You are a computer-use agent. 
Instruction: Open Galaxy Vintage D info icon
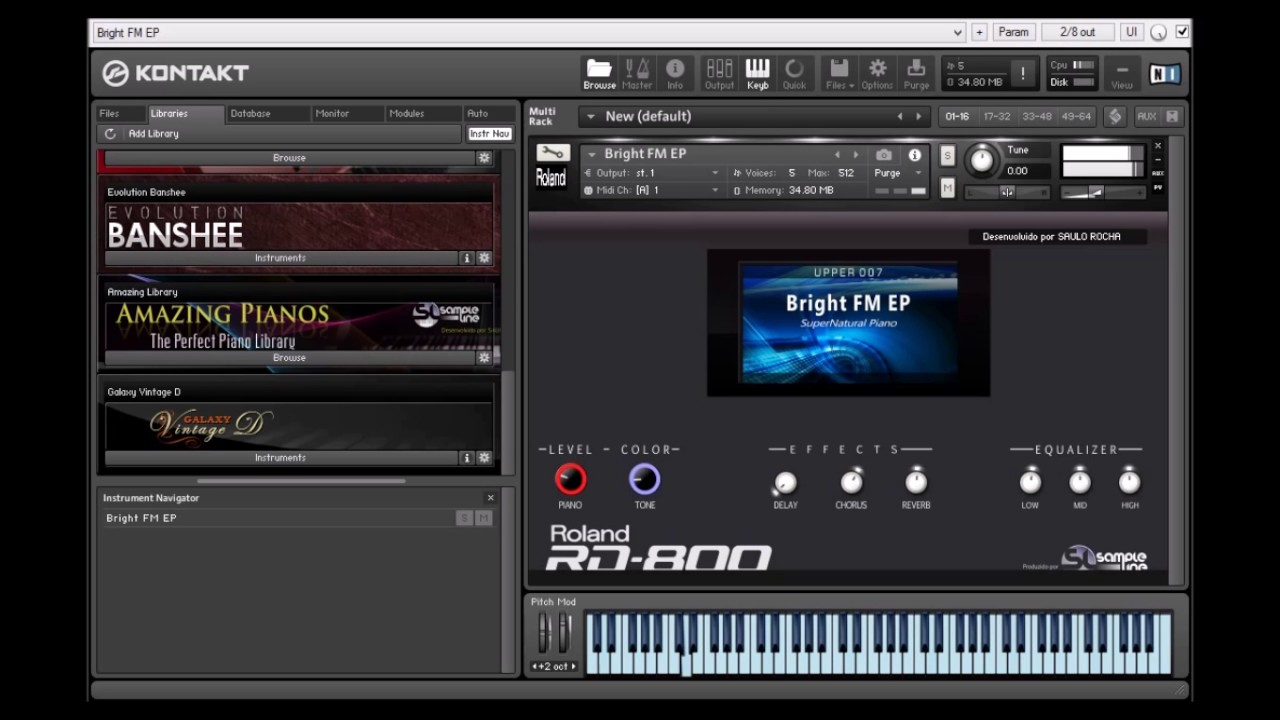point(466,458)
